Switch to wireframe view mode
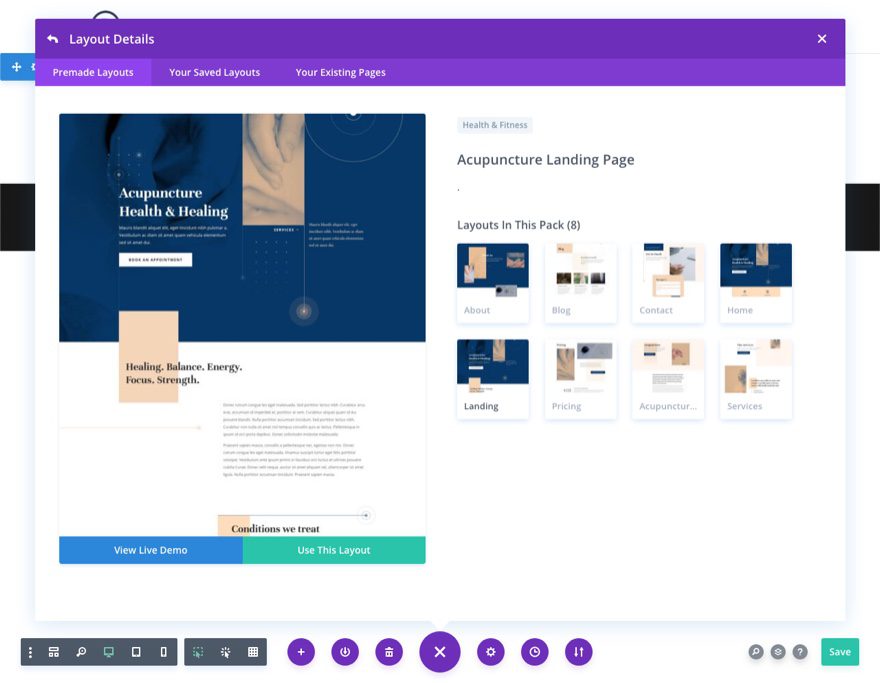The height and width of the screenshot is (683, 880). point(53,651)
